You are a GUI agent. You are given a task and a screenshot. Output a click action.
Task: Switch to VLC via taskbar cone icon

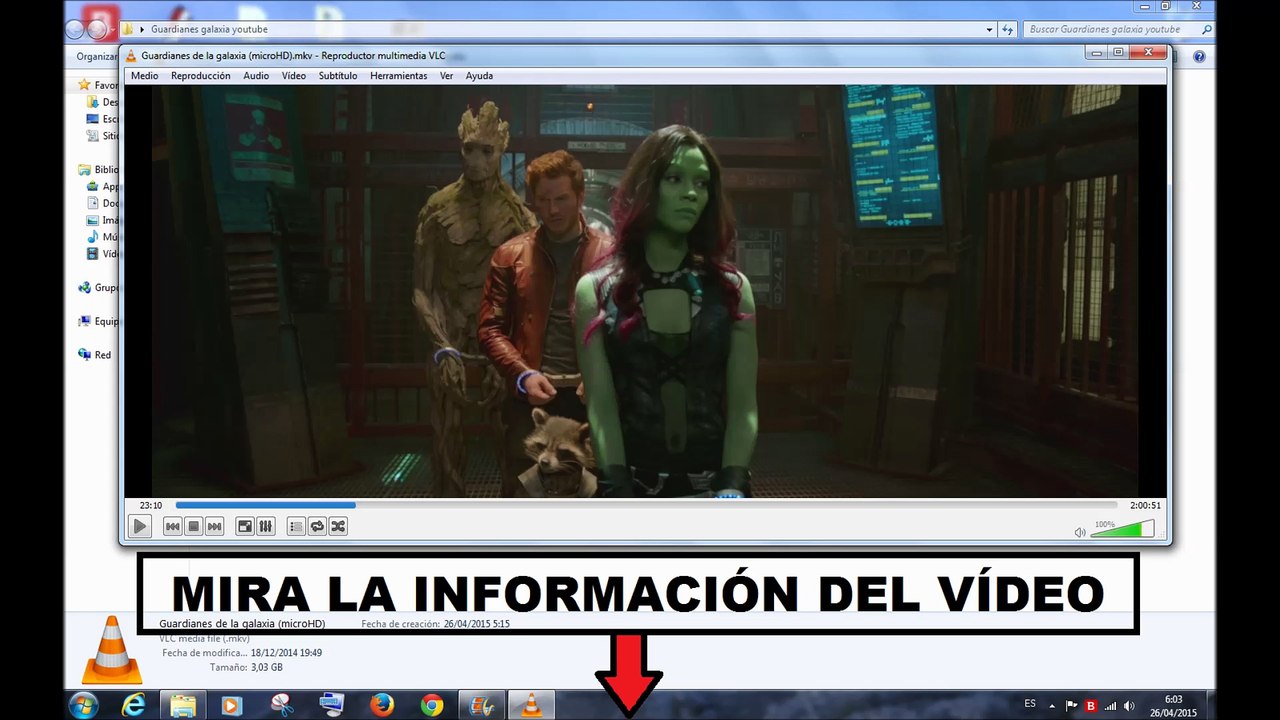[x=532, y=705]
